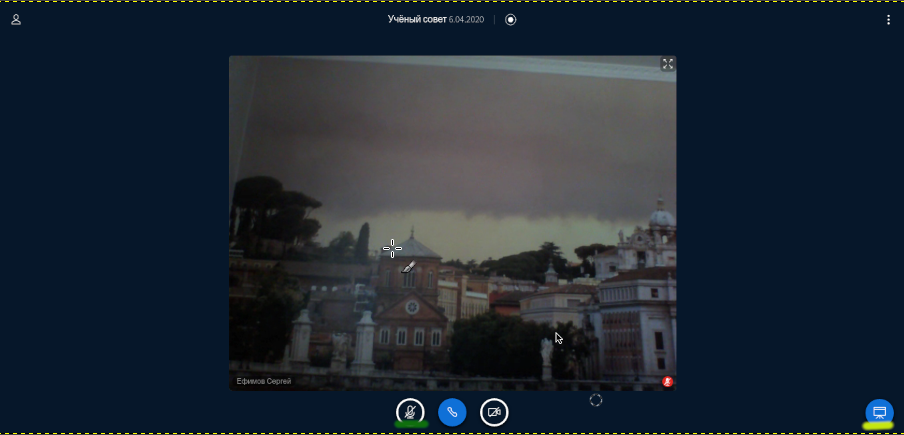
Task: Click the recording indicator icon
Action: pyautogui.click(x=510, y=20)
